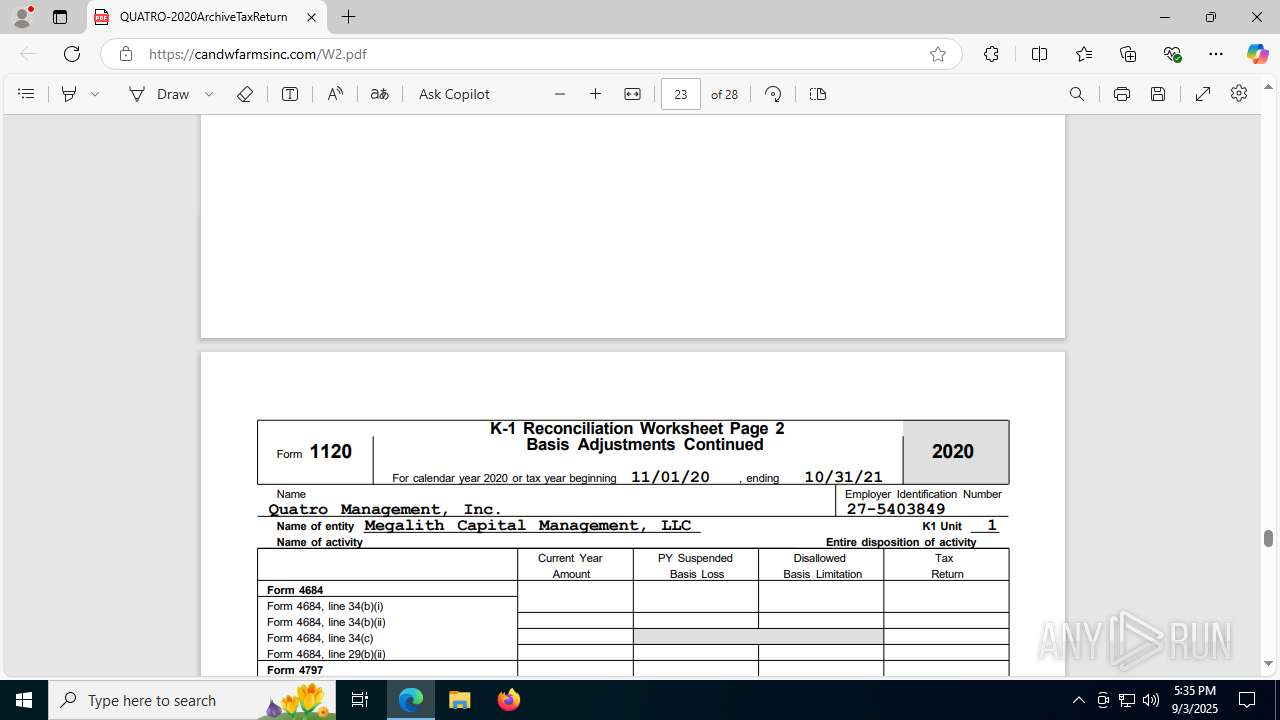Zoom out of the PDF page
1280x720 pixels.
point(560,94)
